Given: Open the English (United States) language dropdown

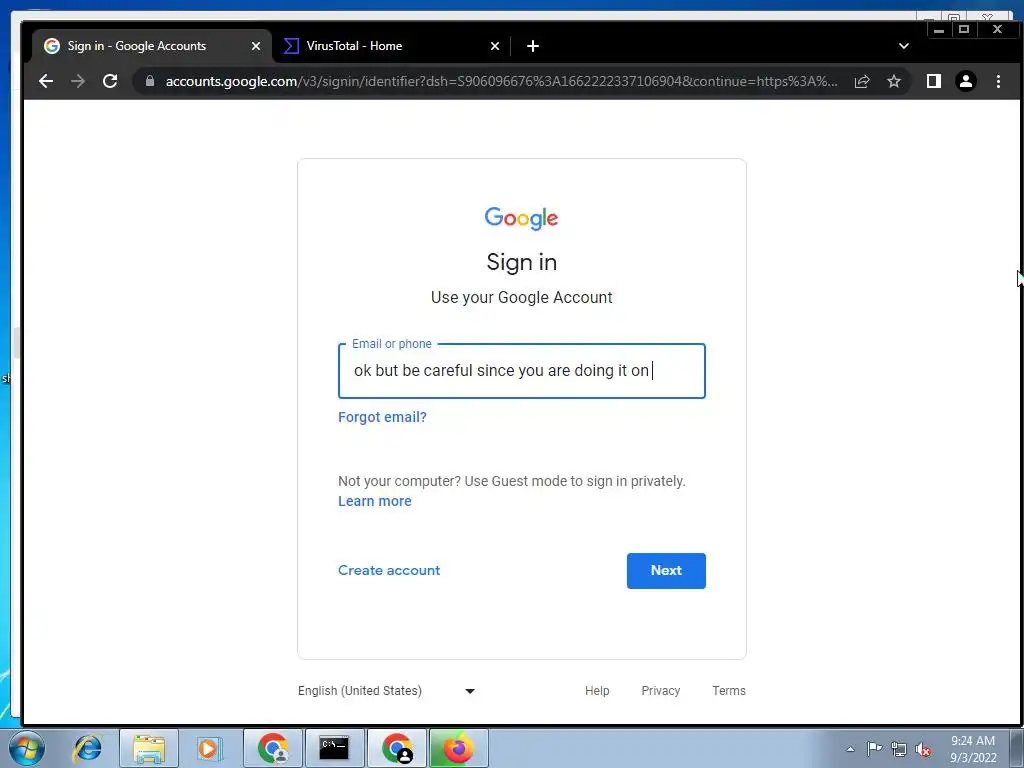Looking at the screenshot, I should [x=387, y=691].
